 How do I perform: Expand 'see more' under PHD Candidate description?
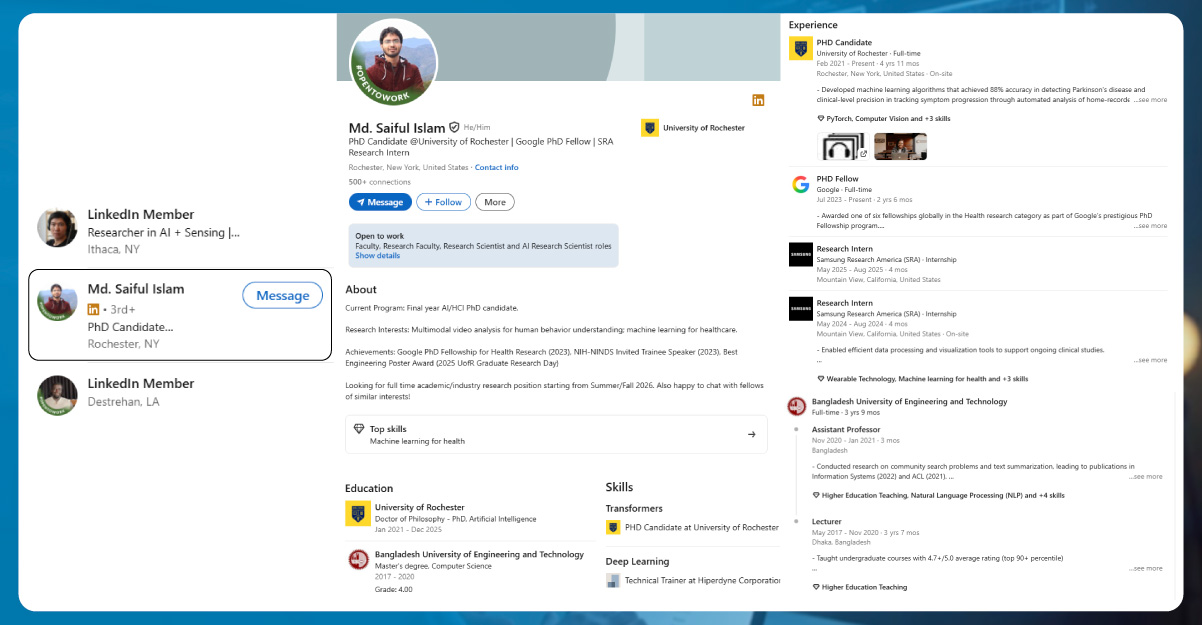[x=1150, y=100]
